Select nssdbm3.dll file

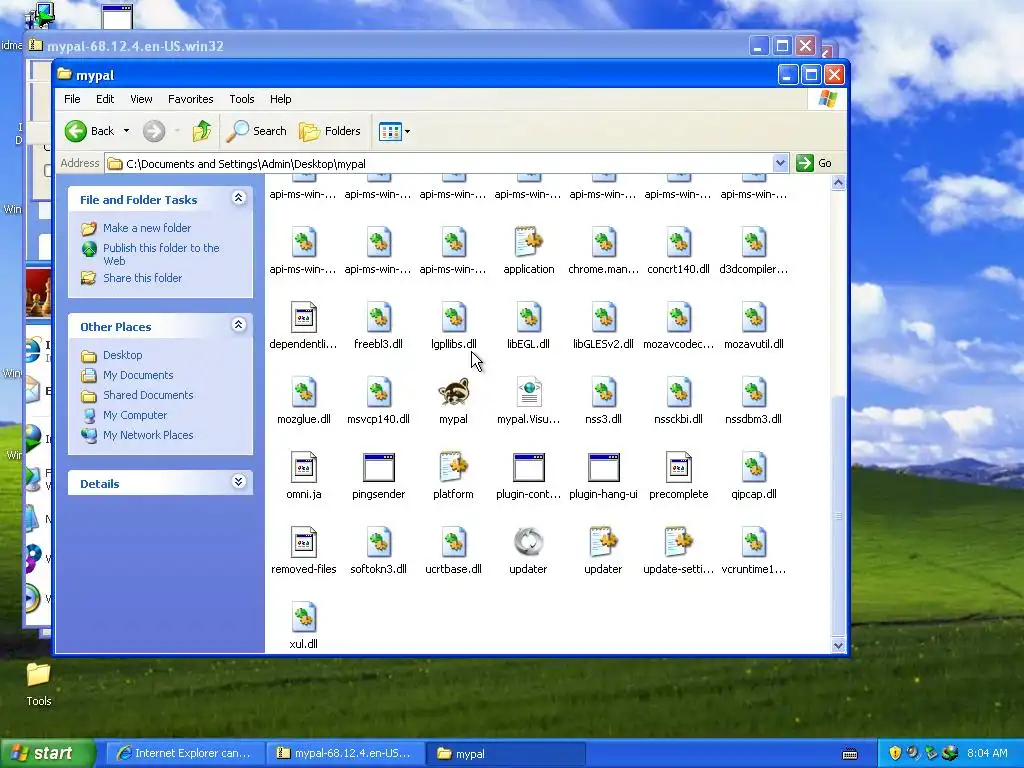point(754,392)
